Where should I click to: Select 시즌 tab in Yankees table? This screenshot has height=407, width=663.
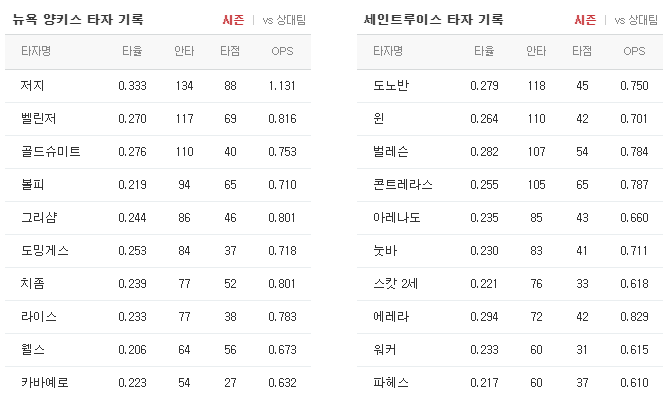[x=233, y=20]
